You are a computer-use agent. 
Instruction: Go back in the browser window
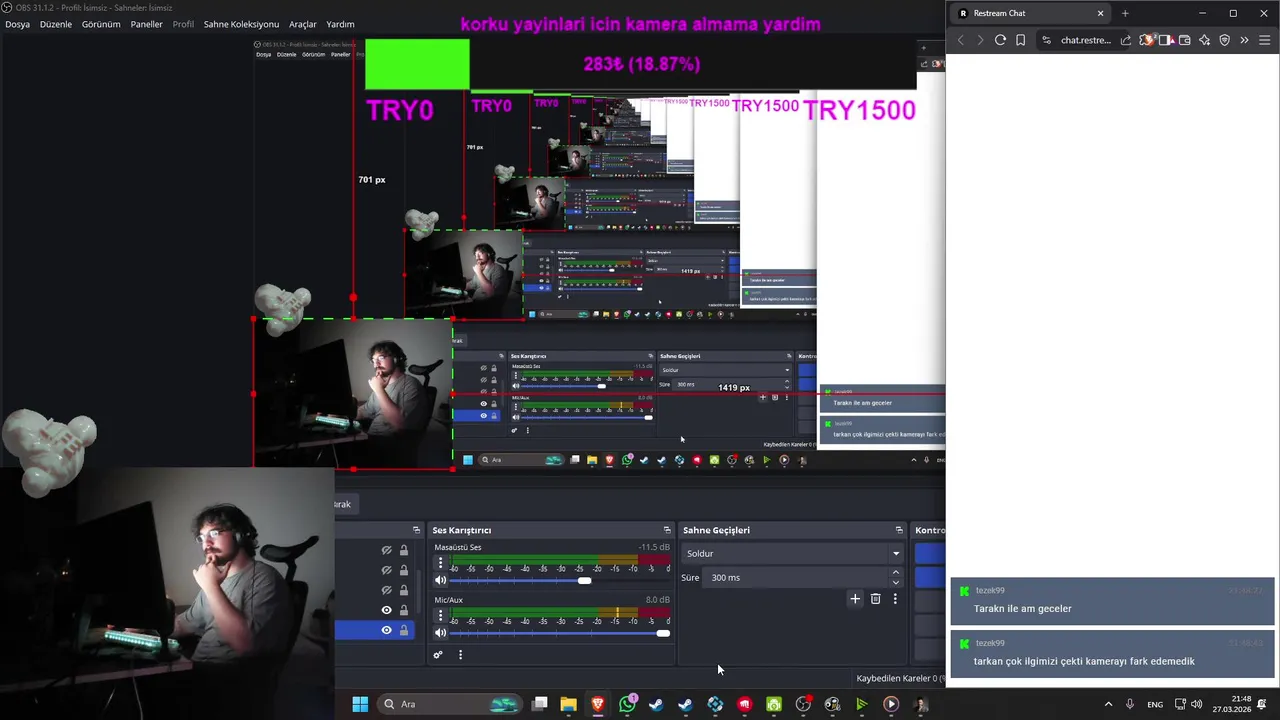[961, 40]
